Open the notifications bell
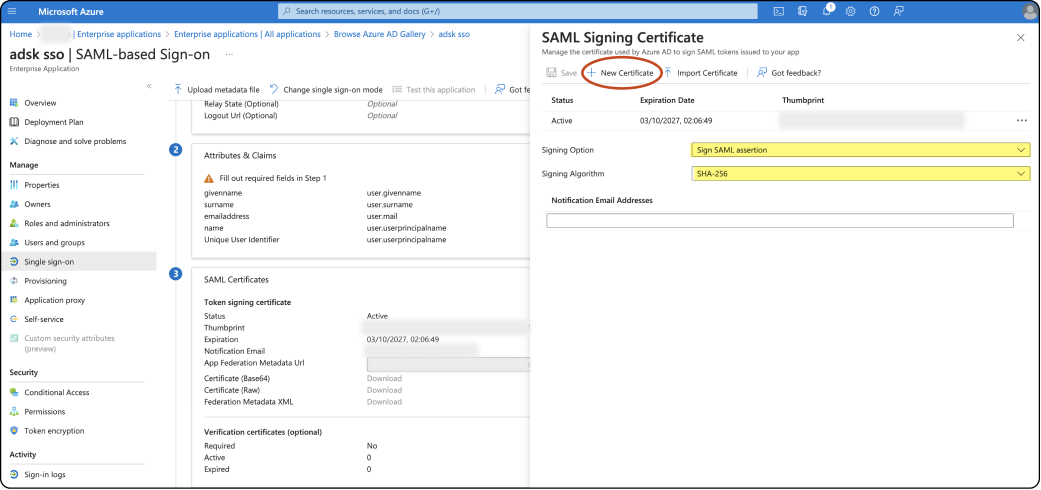Screen dimensions: 1041x490 [x=827, y=11]
